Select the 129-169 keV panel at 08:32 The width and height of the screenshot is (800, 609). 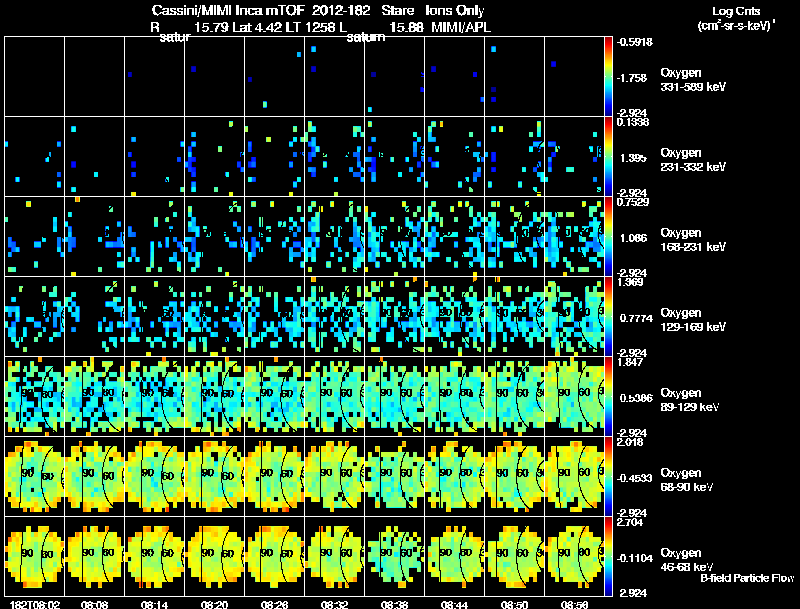(335, 316)
